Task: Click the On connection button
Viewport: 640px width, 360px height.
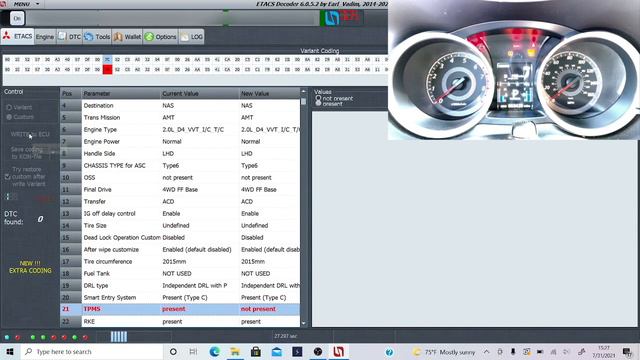Action: 17,18
